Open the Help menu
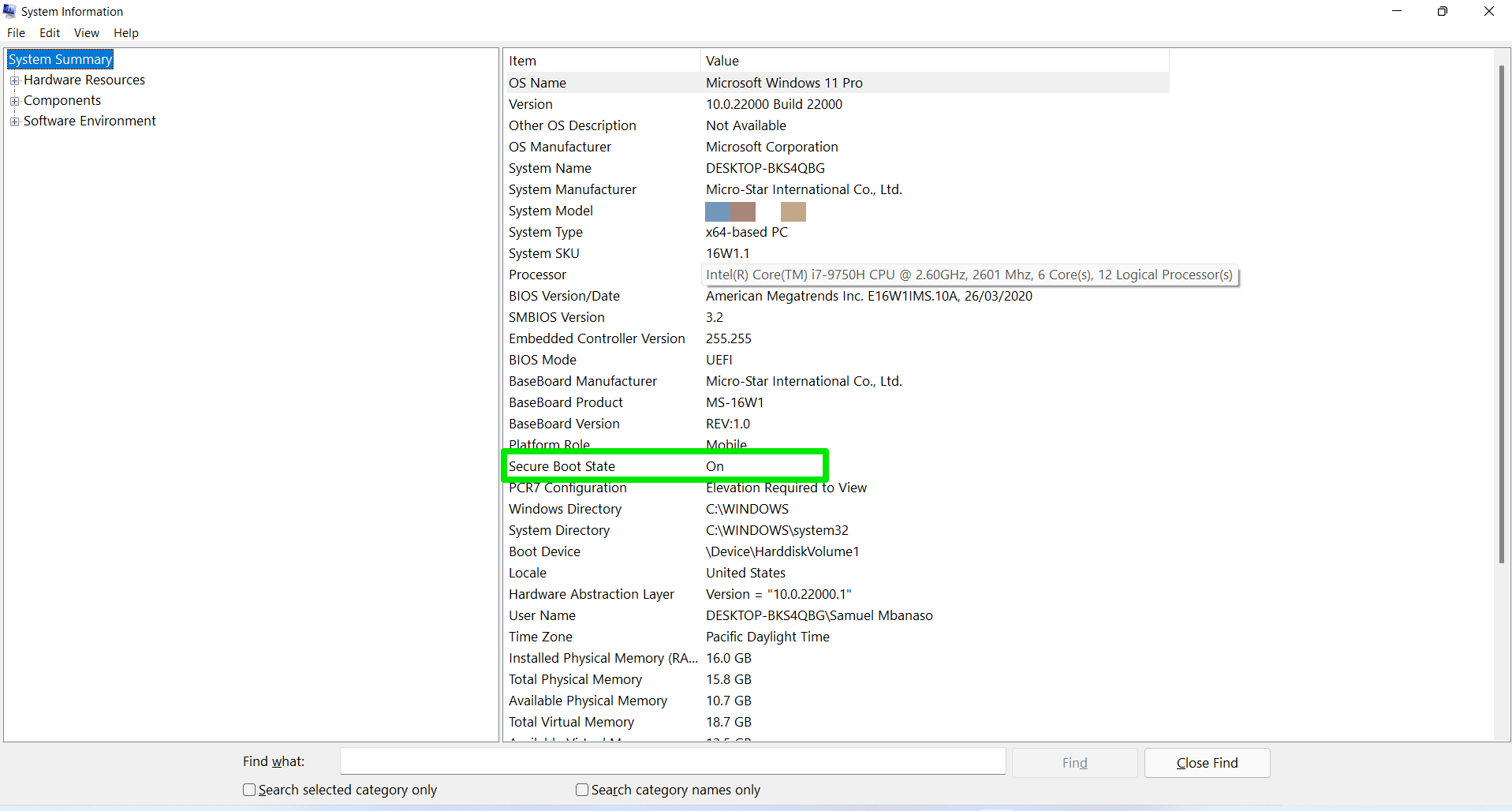 point(126,33)
